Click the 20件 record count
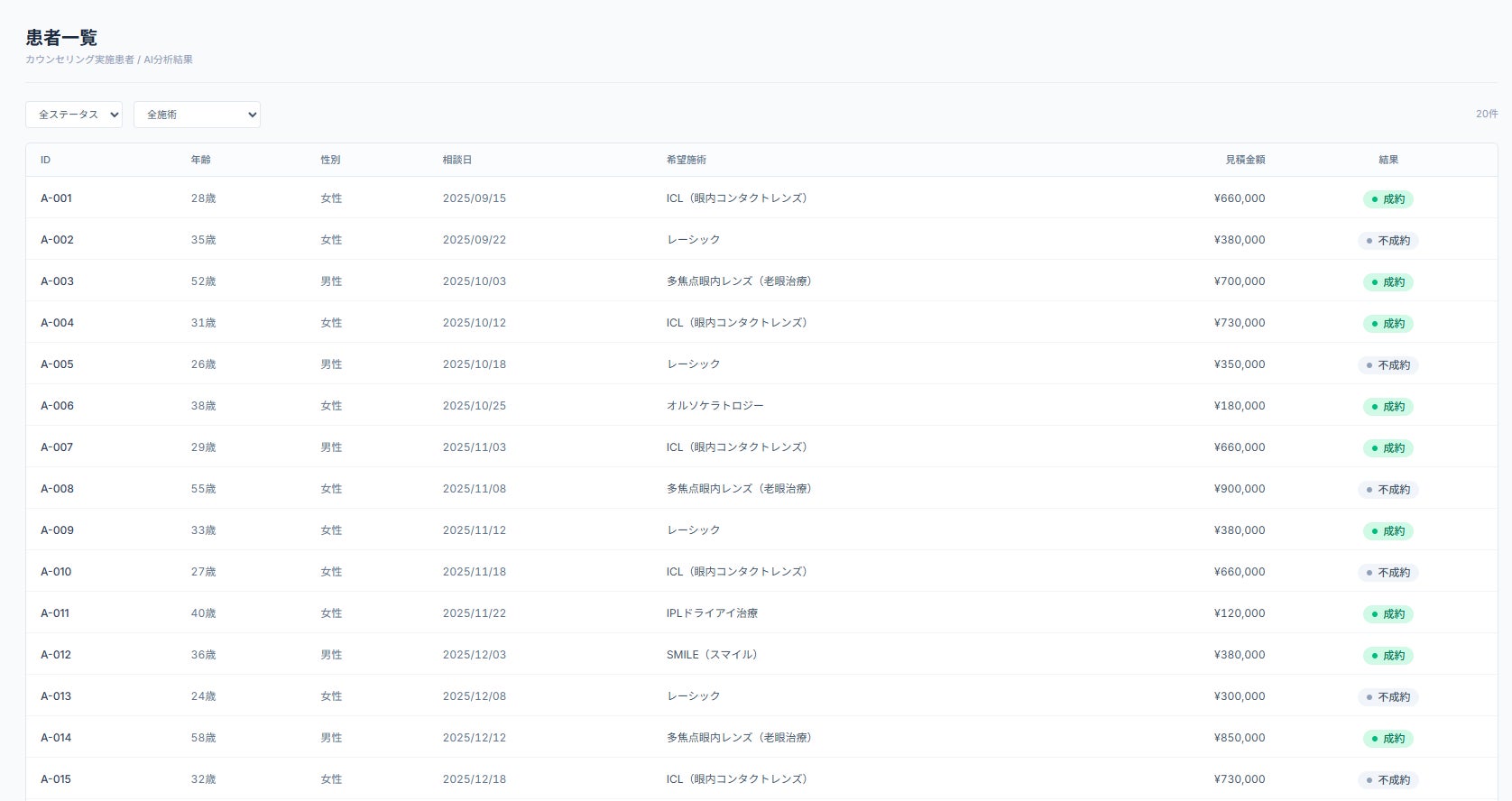Image resolution: width=1512 pixels, height=801 pixels. [1487, 114]
